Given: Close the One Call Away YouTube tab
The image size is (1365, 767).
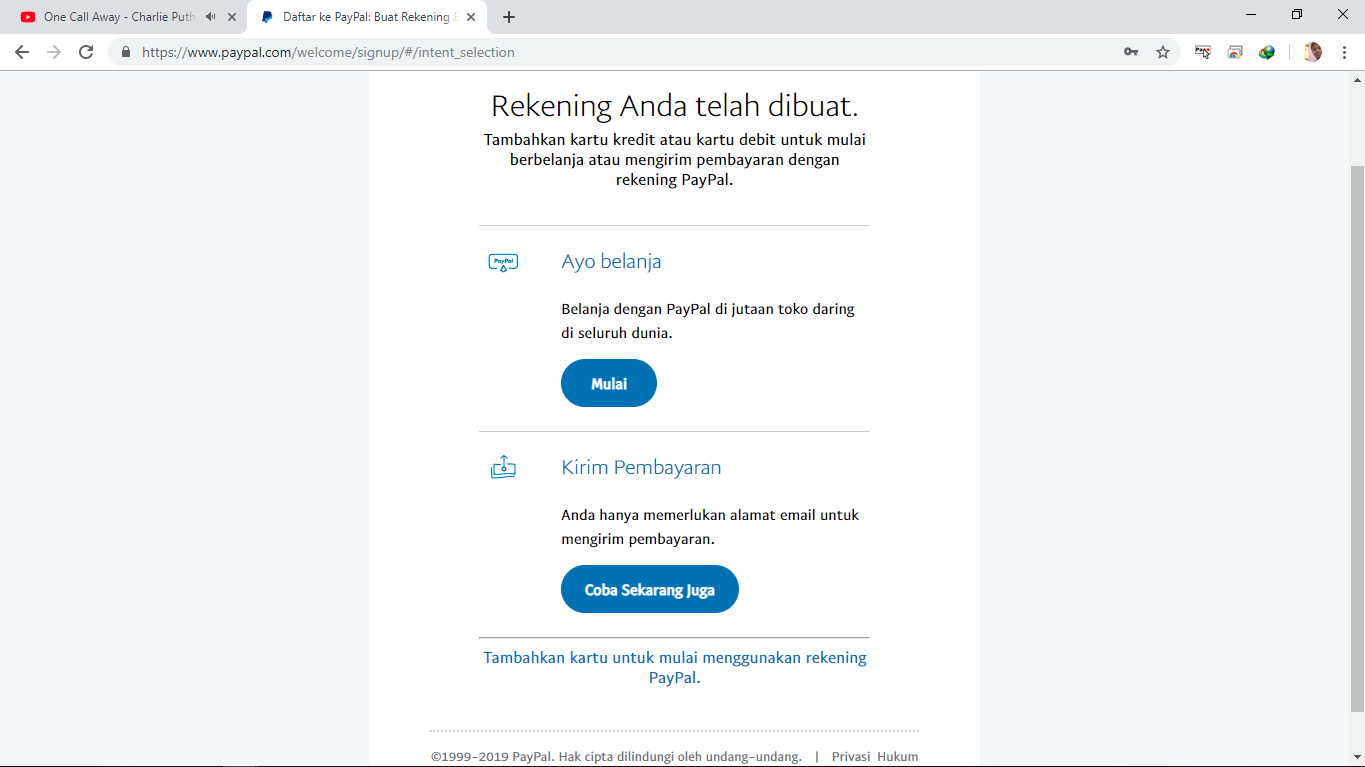Looking at the screenshot, I should 232,17.
